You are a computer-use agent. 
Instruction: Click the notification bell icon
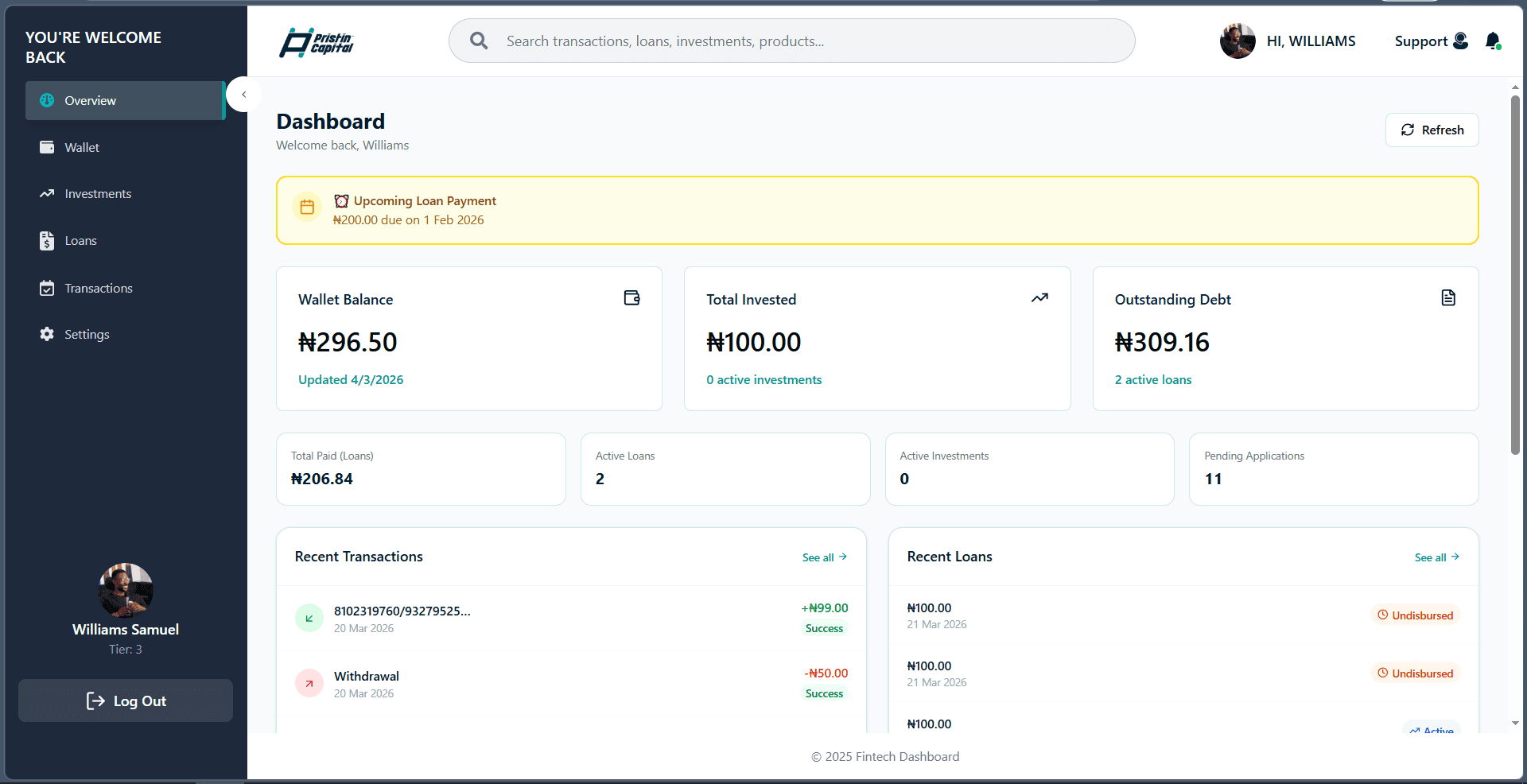(x=1493, y=41)
